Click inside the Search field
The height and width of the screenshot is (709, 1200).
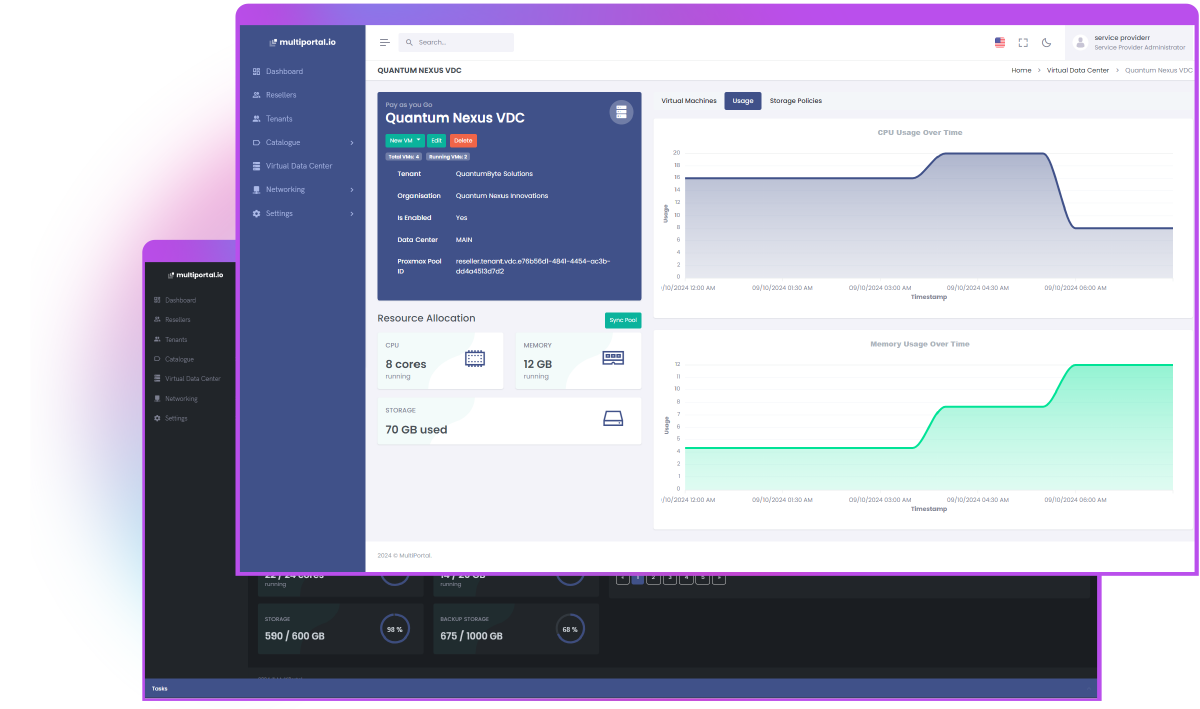coord(455,42)
